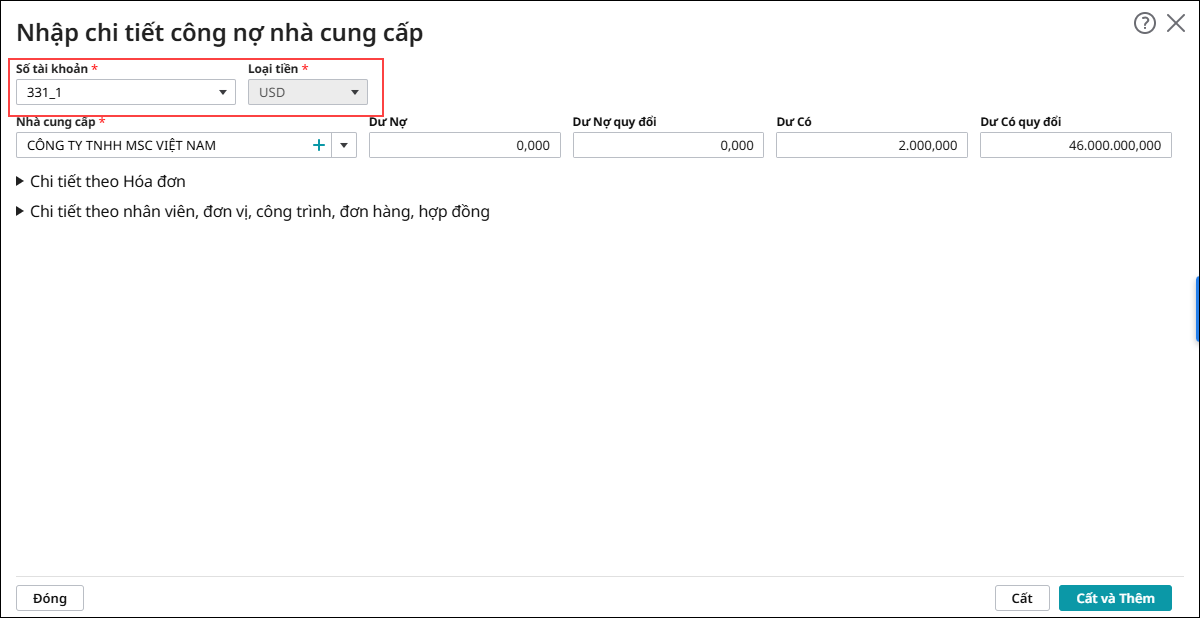Click the CÔNG TY TNHH MSC VIỆT NAM field
Image resolution: width=1200 pixels, height=618 pixels.
160,145
